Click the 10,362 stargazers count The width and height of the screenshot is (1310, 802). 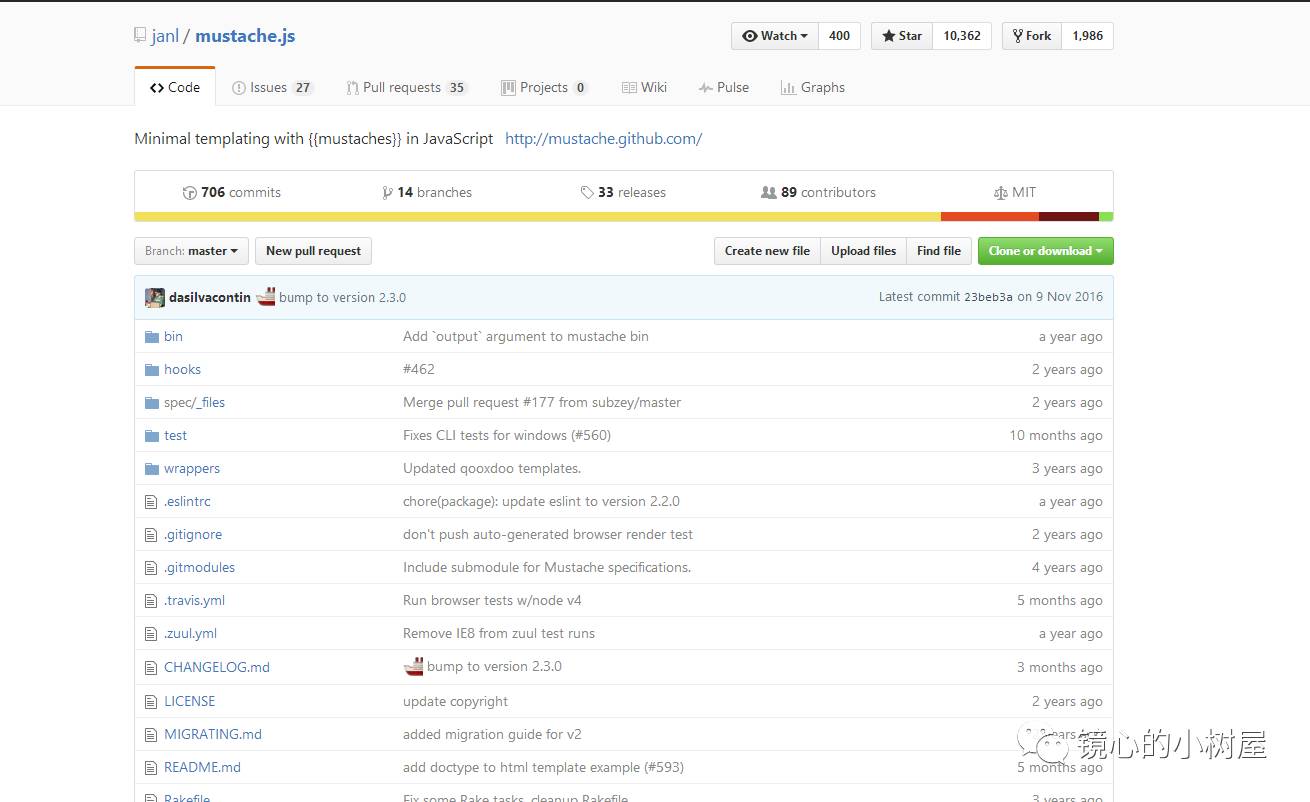pos(962,36)
